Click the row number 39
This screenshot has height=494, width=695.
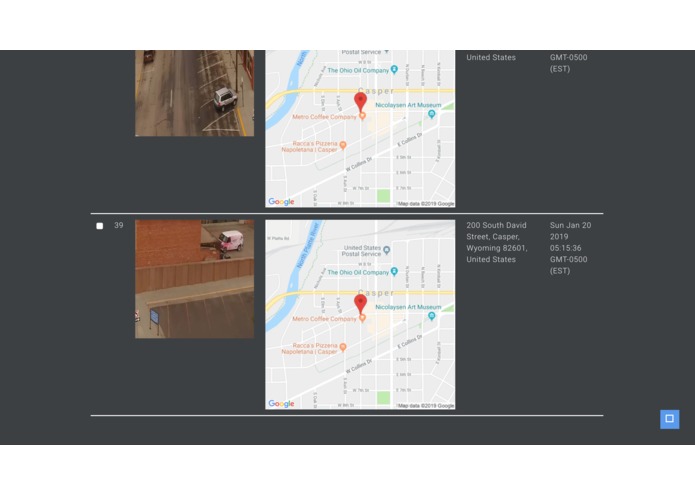(119, 225)
